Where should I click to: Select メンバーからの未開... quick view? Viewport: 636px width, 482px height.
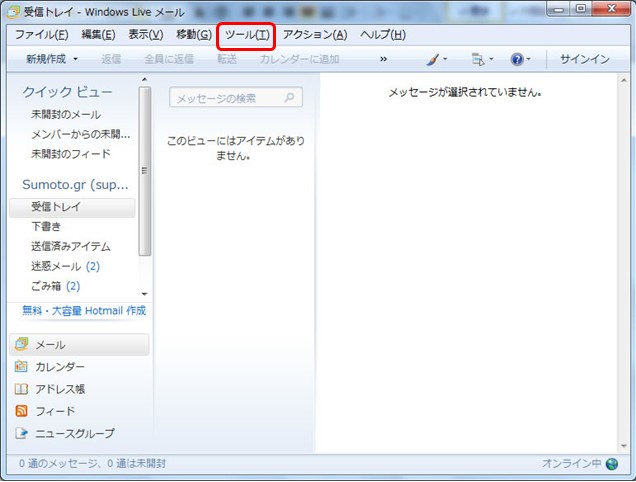pyautogui.click(x=81, y=134)
